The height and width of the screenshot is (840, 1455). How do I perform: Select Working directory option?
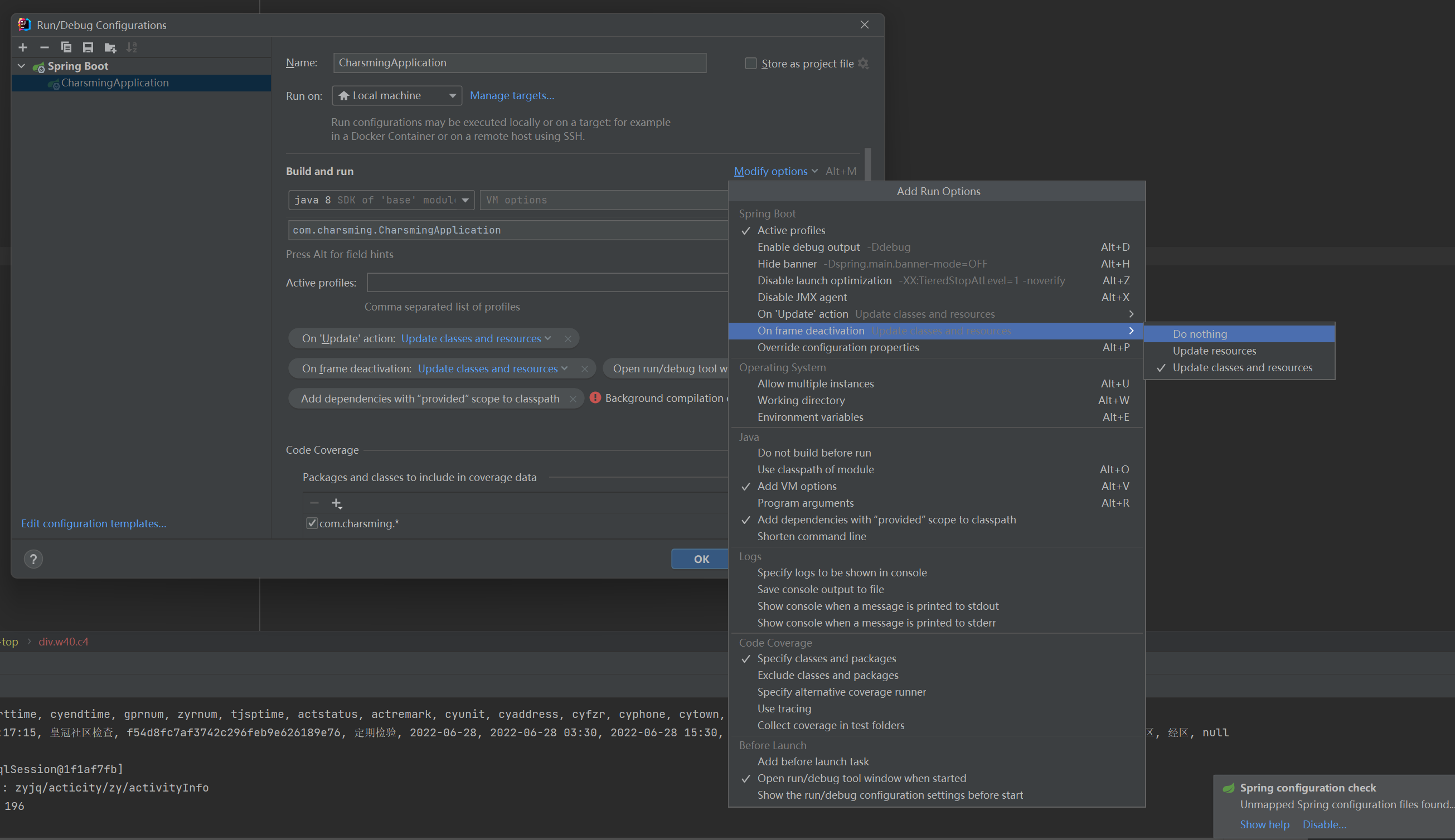click(936, 400)
